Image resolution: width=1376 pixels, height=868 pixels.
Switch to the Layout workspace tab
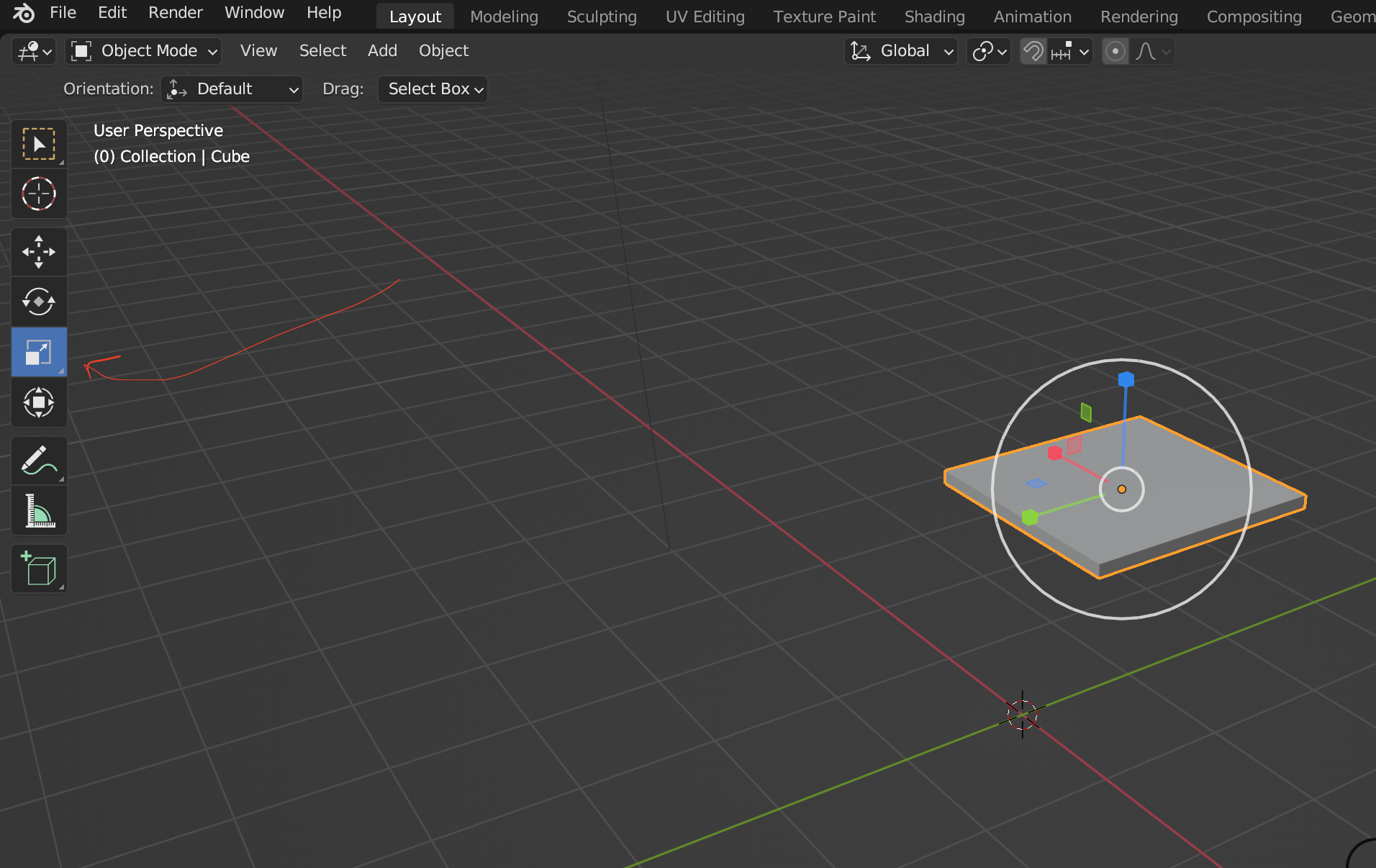415,17
